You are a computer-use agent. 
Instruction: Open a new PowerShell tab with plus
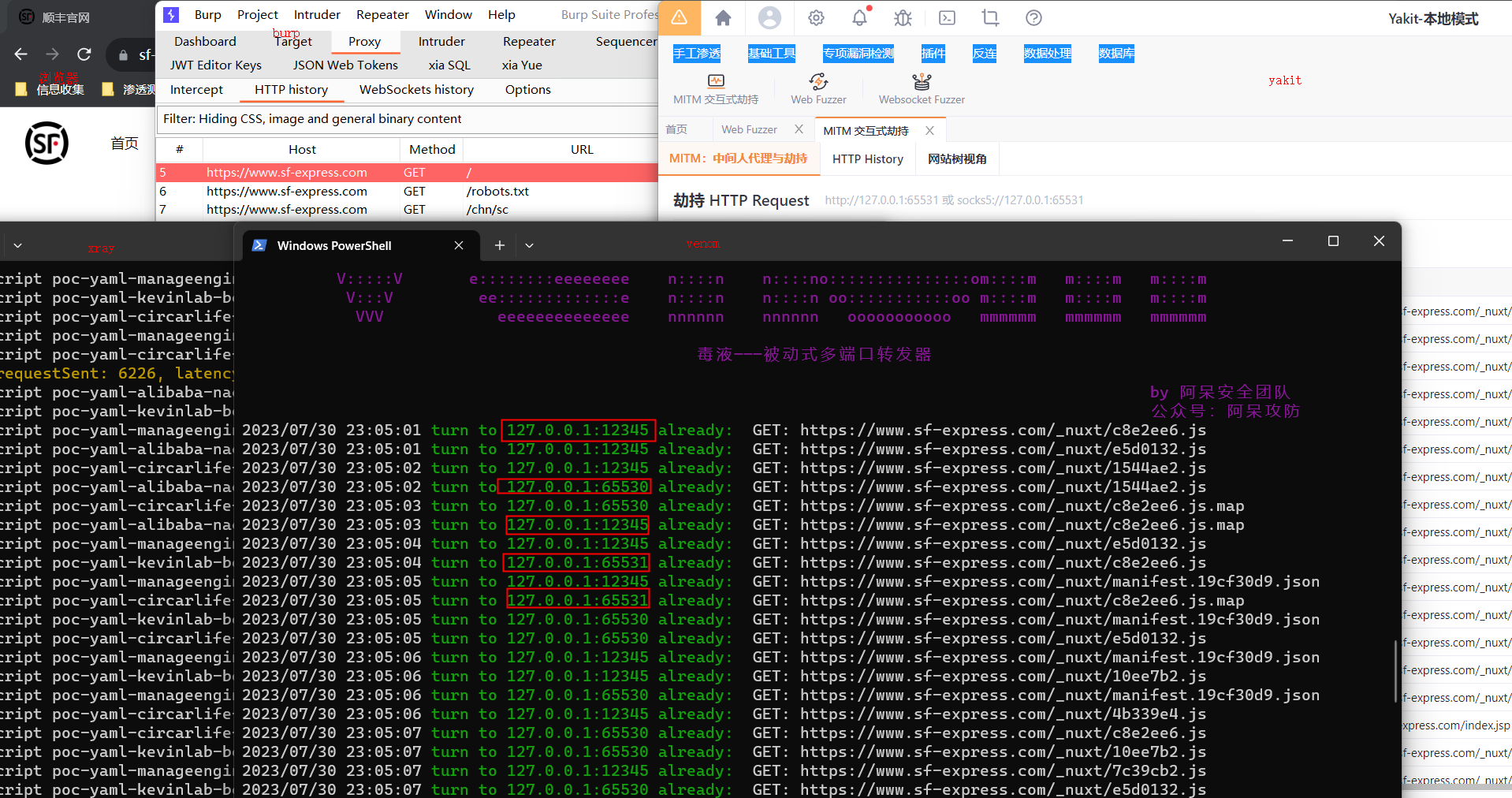point(499,245)
